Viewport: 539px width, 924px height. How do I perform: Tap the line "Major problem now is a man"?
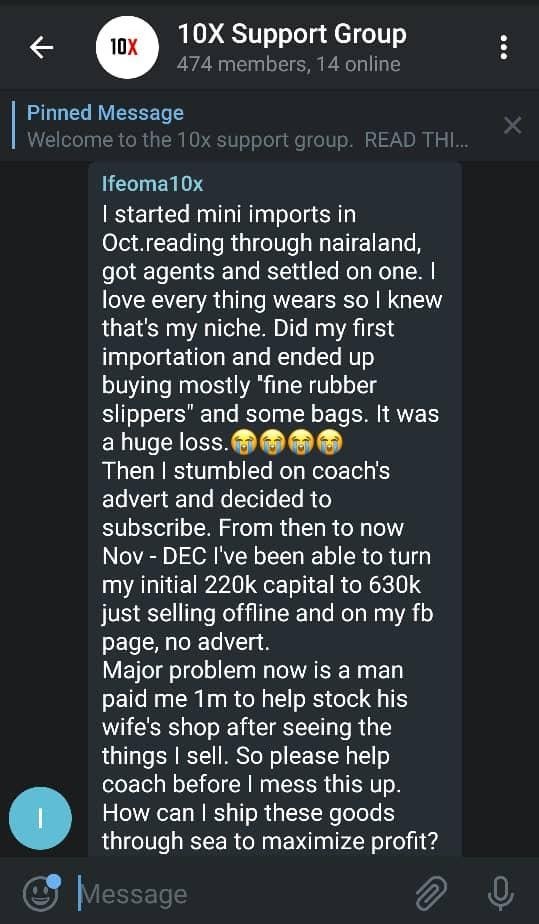(x=253, y=671)
